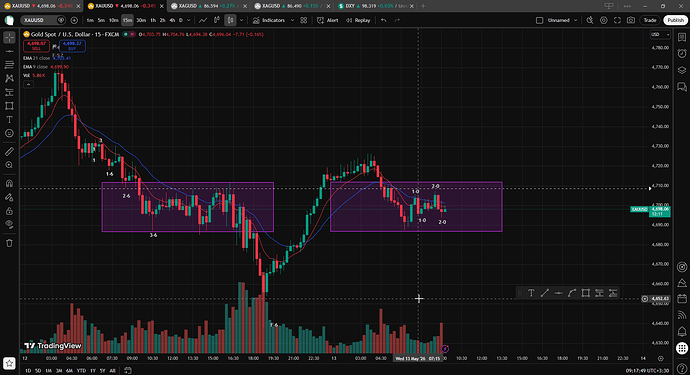Viewport: 690px width, 375px height.
Task: Redo the chart action
Action: pyautogui.click(x=397, y=20)
